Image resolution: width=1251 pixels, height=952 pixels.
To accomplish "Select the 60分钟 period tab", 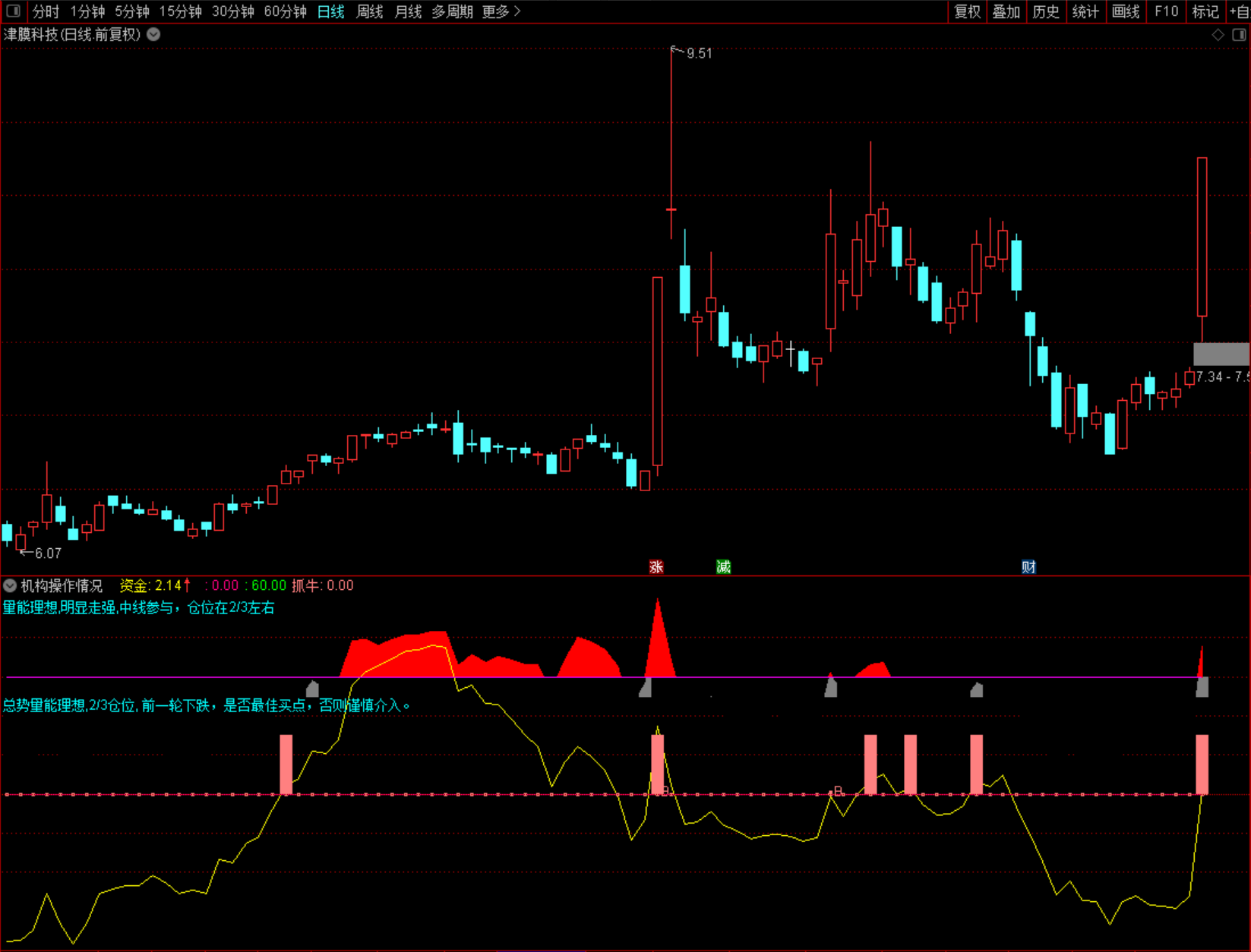I will (x=285, y=11).
